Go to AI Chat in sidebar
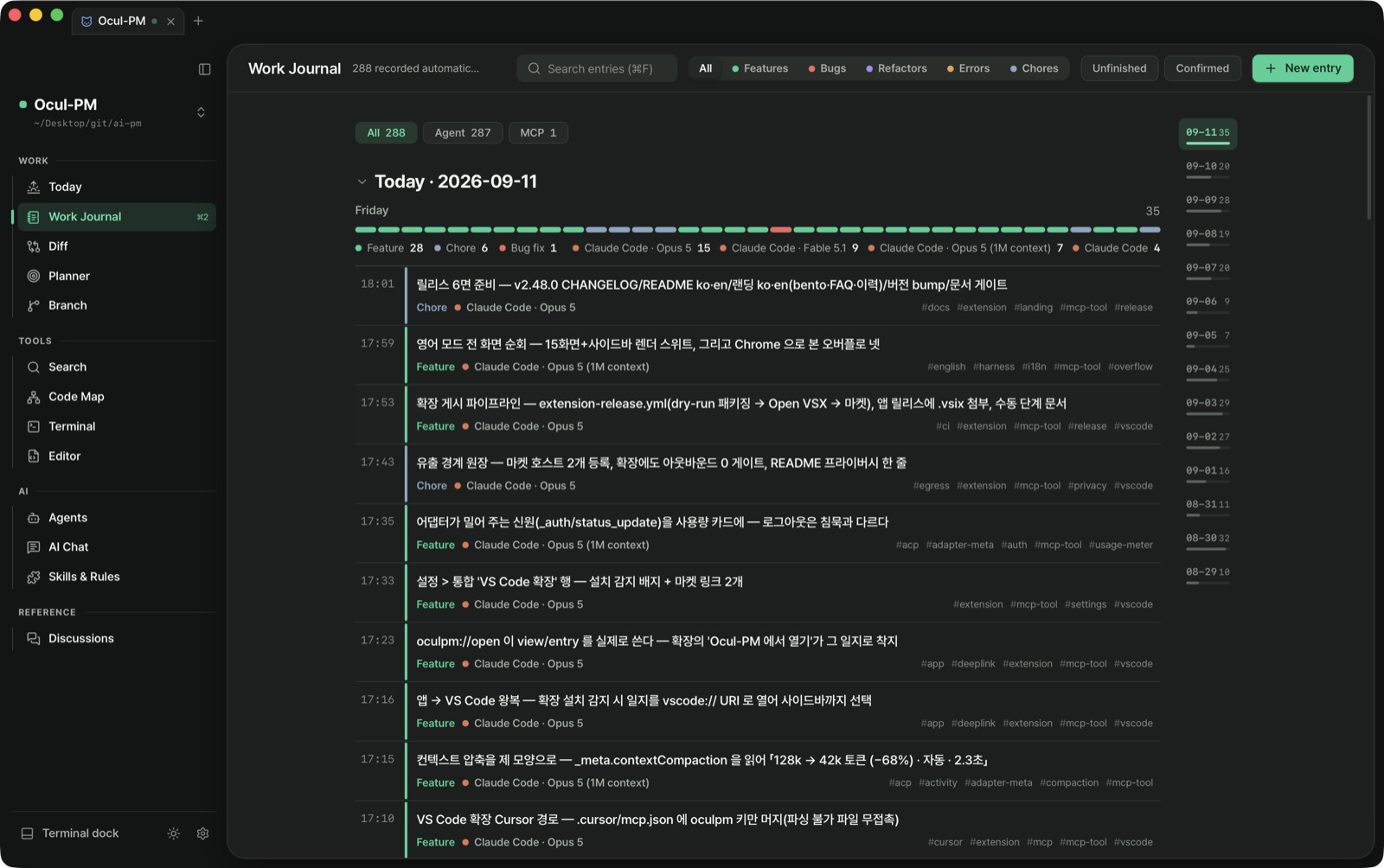 pos(115,547)
